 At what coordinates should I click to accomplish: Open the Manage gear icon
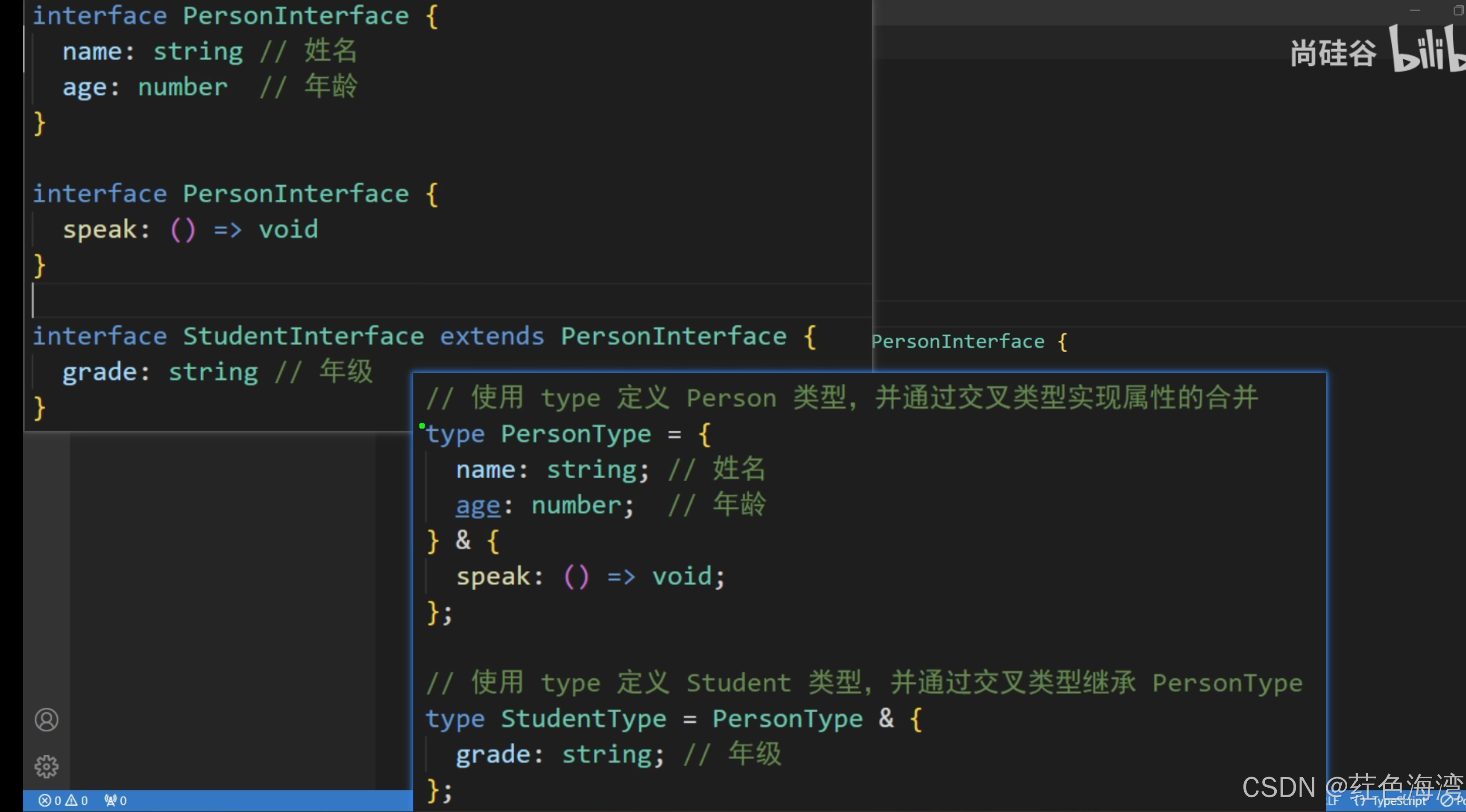pos(46,766)
